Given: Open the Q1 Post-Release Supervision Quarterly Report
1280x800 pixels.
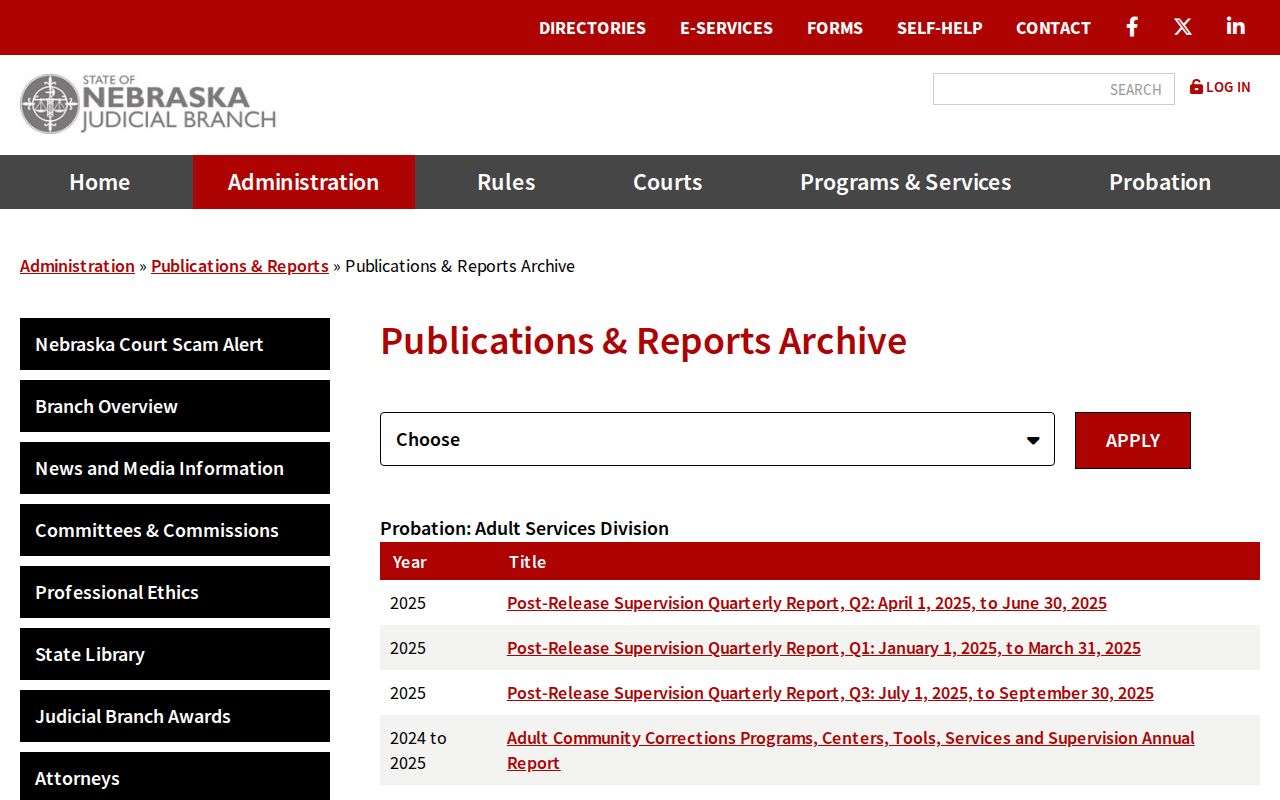Looking at the screenshot, I should pyautogui.click(x=824, y=648).
